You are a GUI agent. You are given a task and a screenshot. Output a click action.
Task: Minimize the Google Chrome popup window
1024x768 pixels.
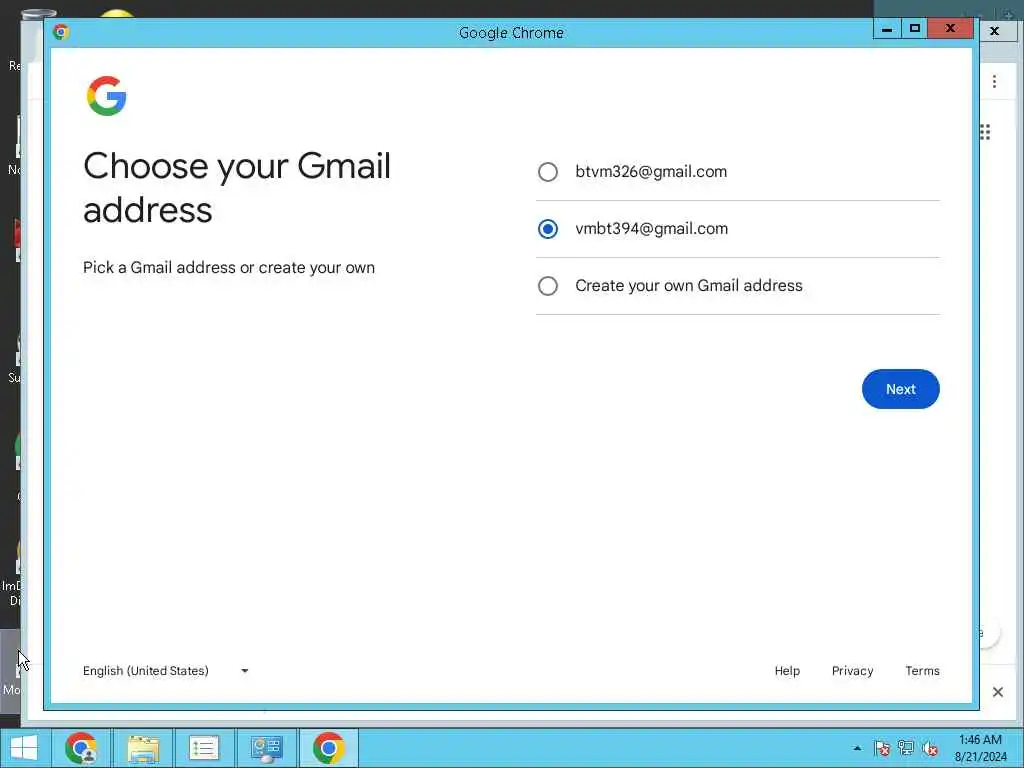click(x=887, y=29)
